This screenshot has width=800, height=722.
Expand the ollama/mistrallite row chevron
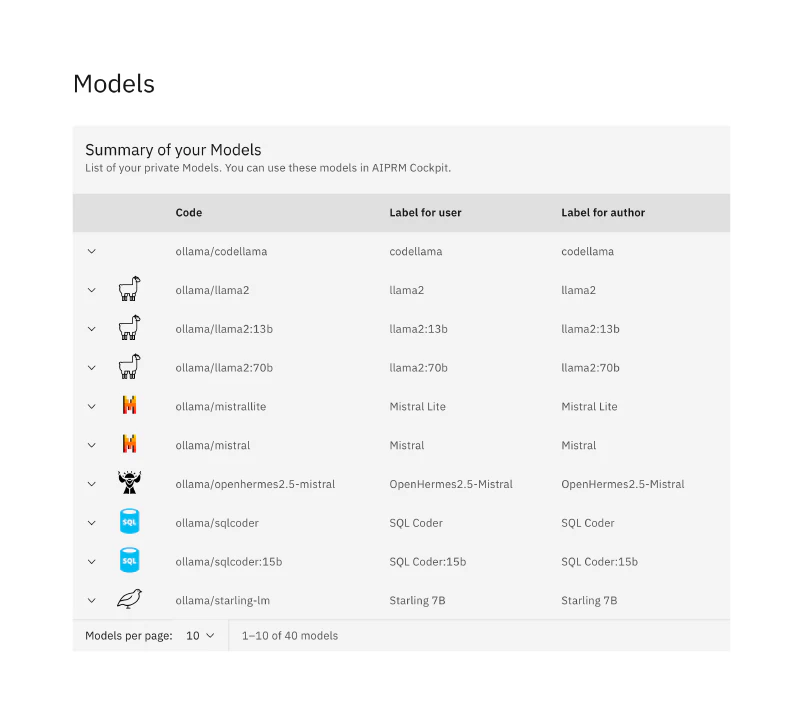pos(91,407)
